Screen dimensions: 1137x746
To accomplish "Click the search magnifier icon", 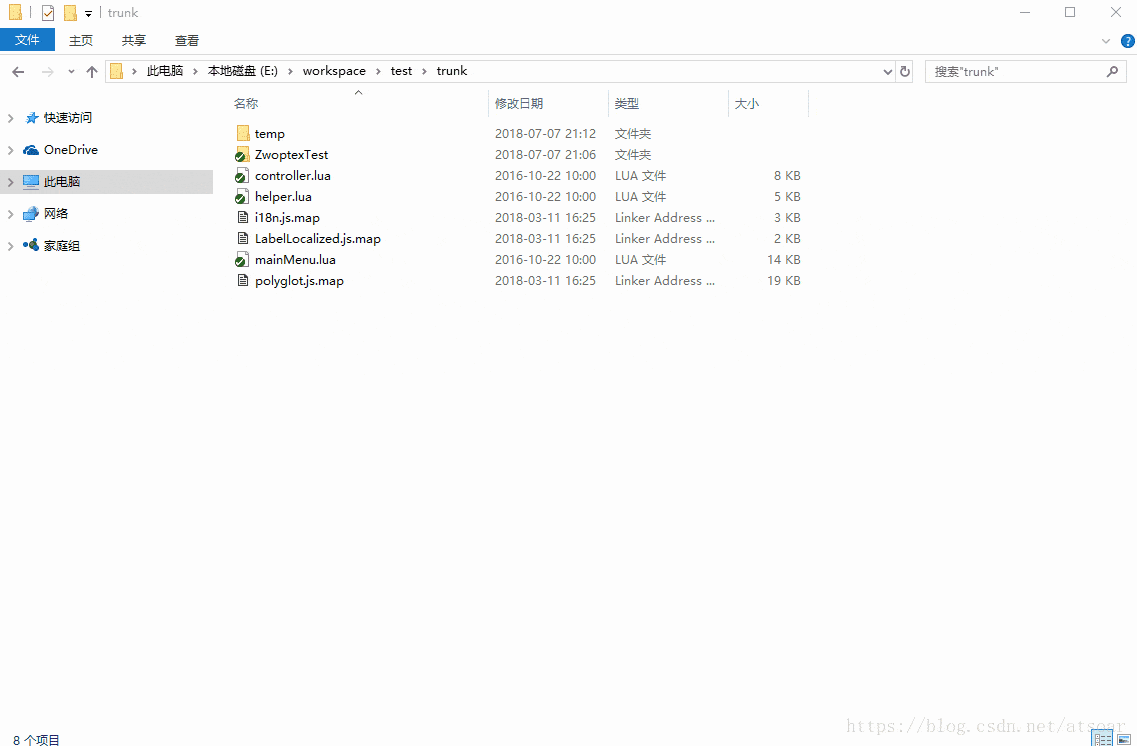I will [x=1112, y=72].
